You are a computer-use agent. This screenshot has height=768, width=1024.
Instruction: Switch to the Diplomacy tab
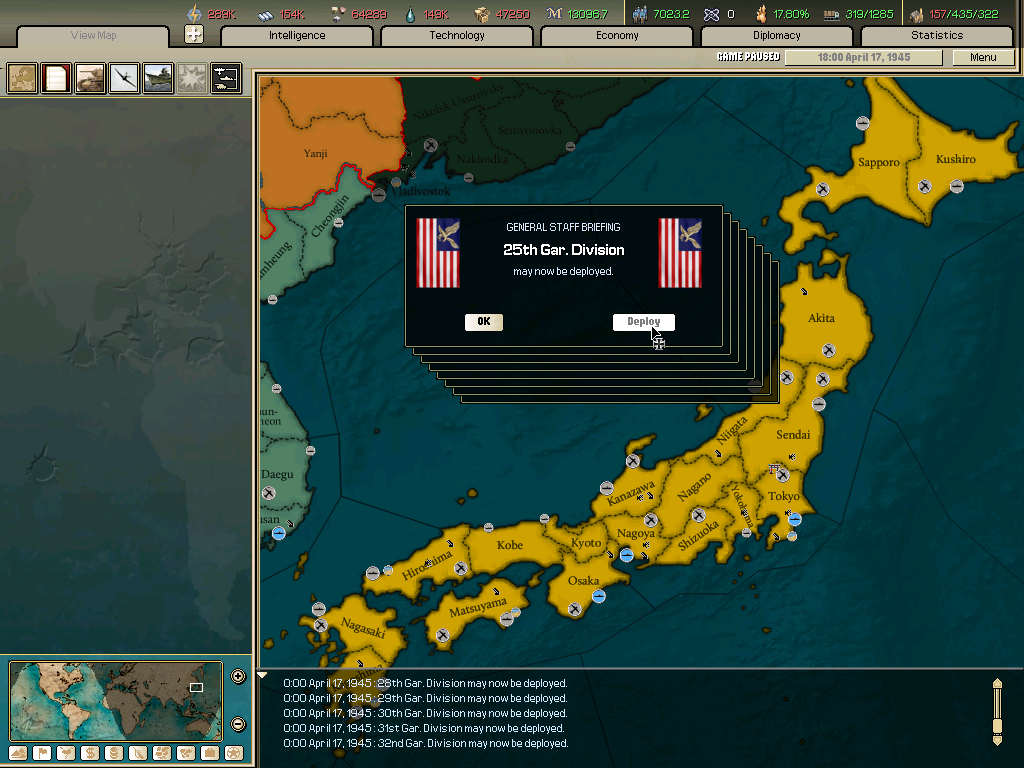(x=779, y=35)
